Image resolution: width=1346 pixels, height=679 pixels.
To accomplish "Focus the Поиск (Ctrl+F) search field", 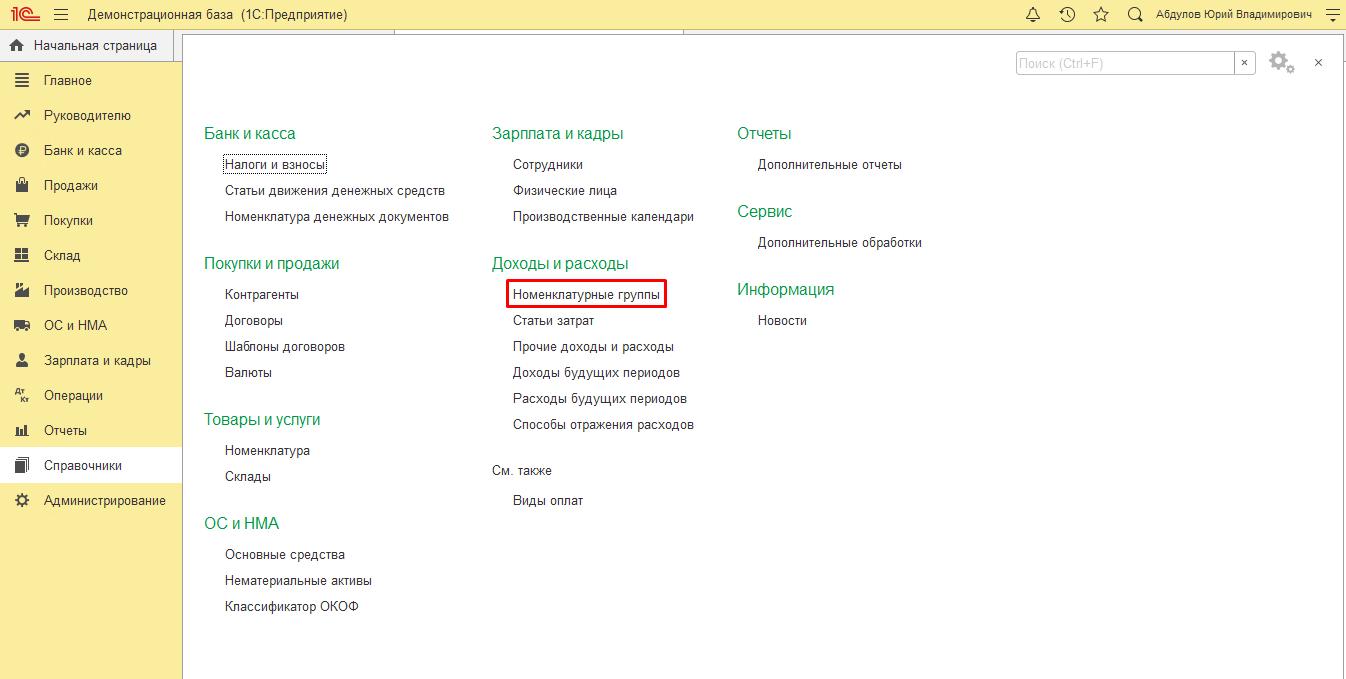I will click(x=1125, y=63).
